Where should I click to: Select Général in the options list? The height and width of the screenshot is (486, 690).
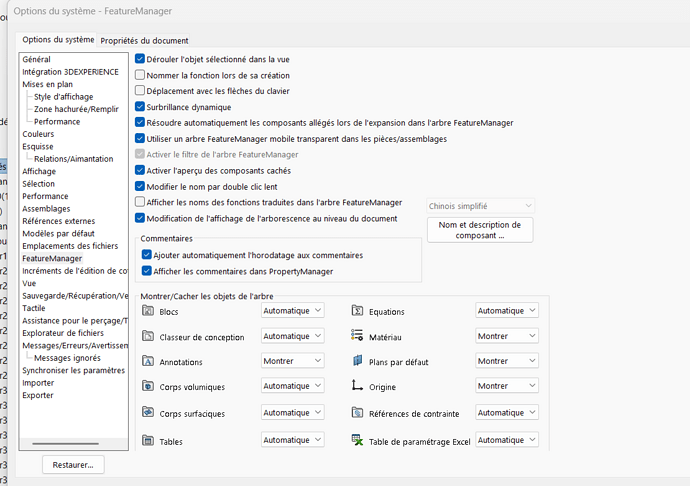[37, 59]
